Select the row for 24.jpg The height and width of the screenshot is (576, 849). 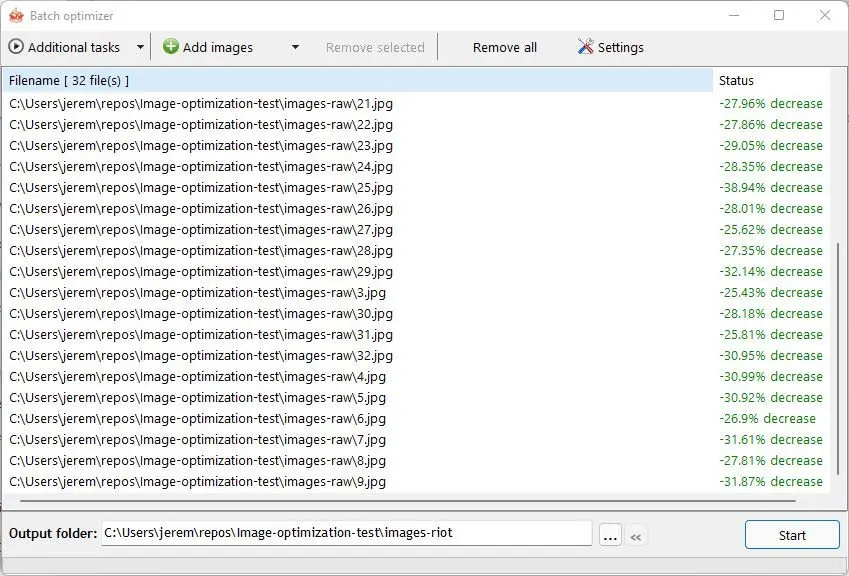415,167
